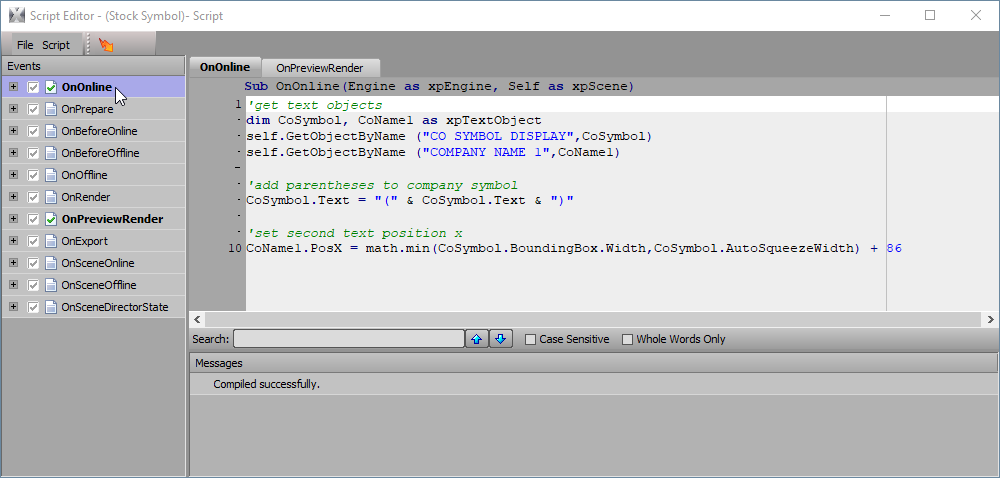Click the OnSceneDirectorState script document icon

(52, 307)
